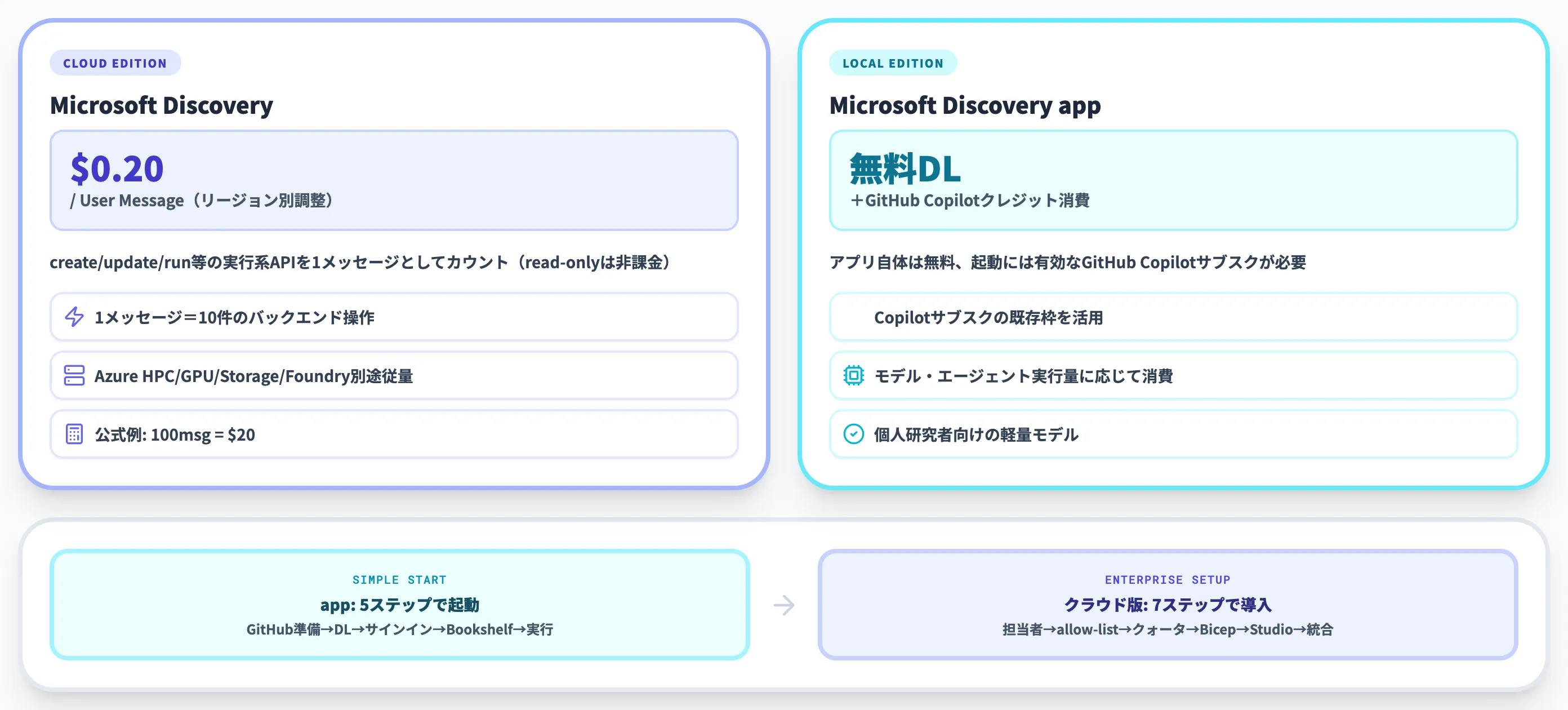Viewport: 1568px width, 710px height.
Task: Click the calculator icon beside 公式例
Action: (74, 433)
